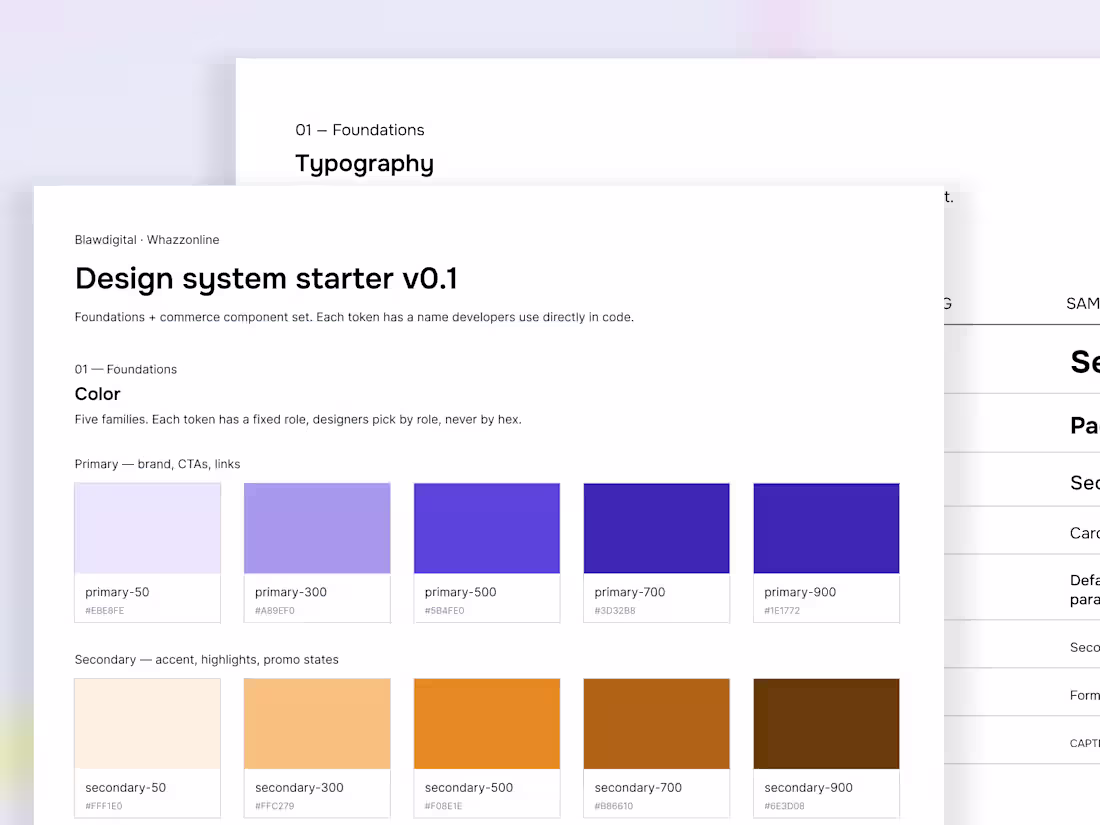
Task: Click the 'primary-500' token name
Action: pos(460,592)
